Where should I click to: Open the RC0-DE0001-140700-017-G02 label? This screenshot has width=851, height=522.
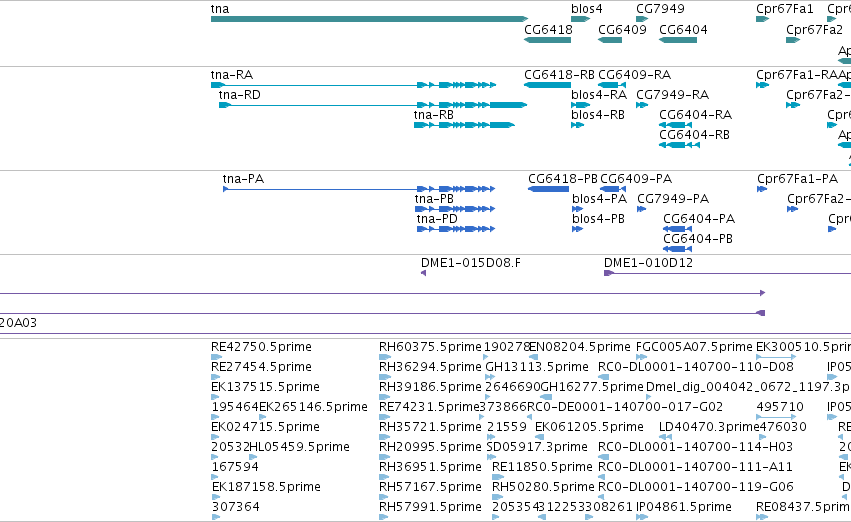[x=625, y=406]
